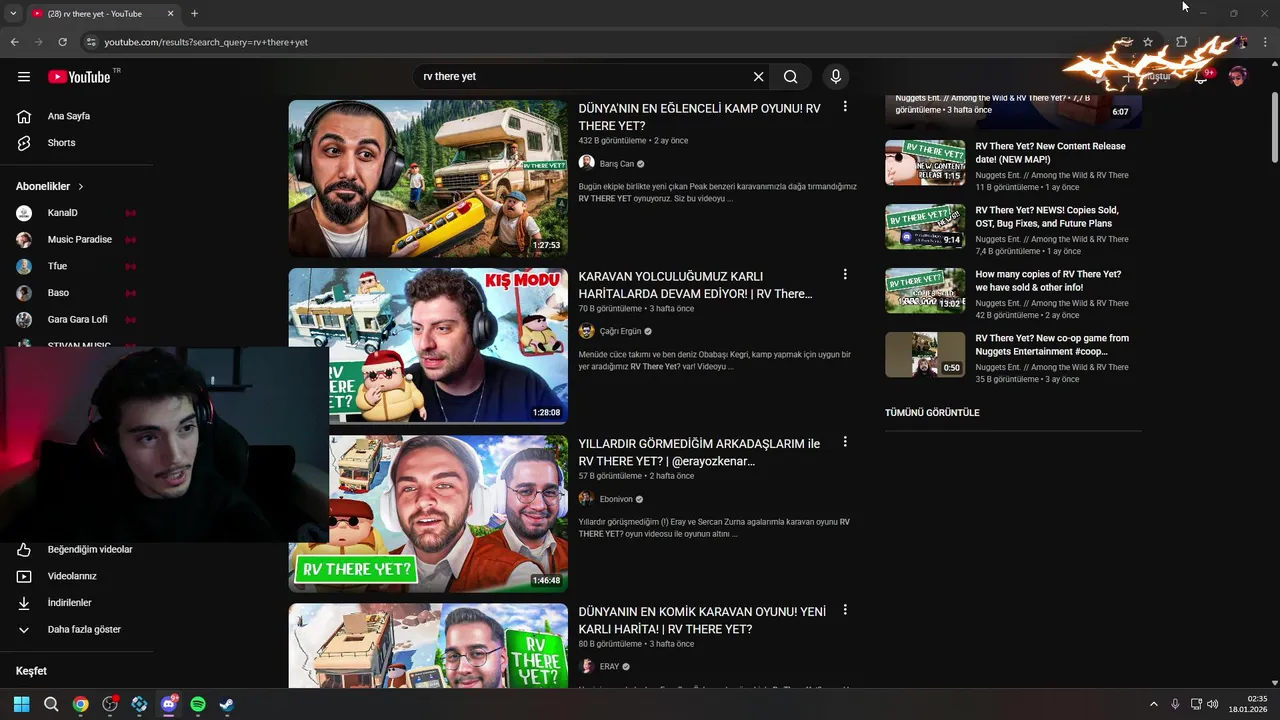1280x720 pixels.
Task: Expand the Abonelikler section
Action: [x=50, y=186]
